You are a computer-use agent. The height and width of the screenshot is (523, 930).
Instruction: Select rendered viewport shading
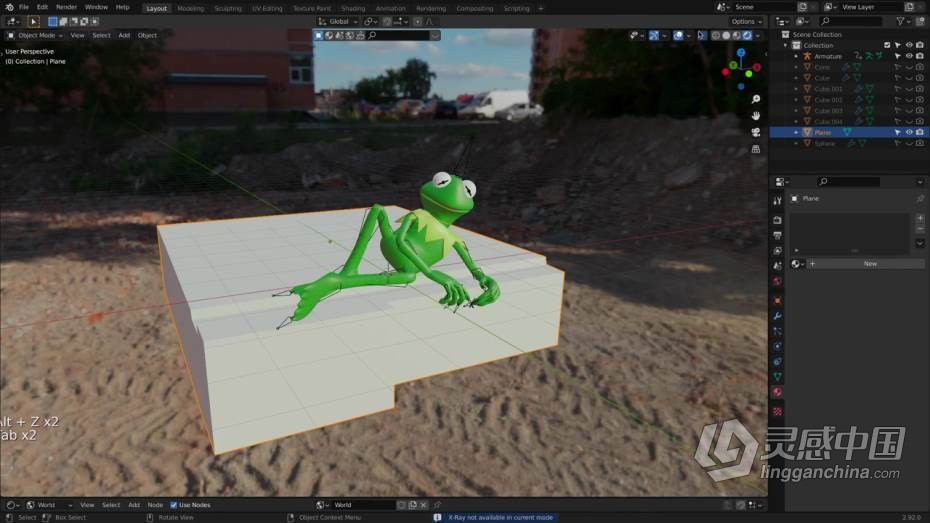click(747, 36)
